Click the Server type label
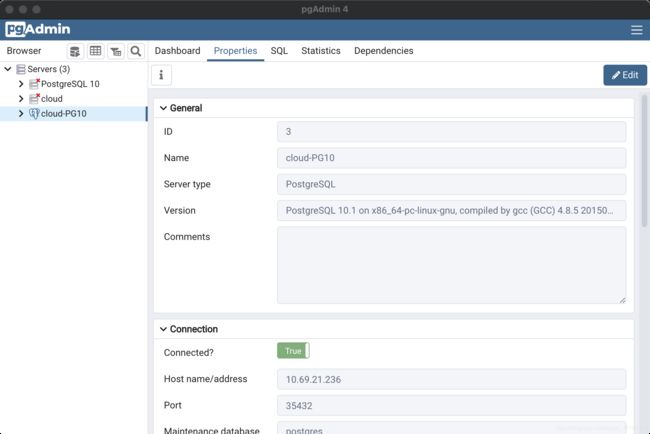Screen dimensions: 650x434 coord(187,184)
